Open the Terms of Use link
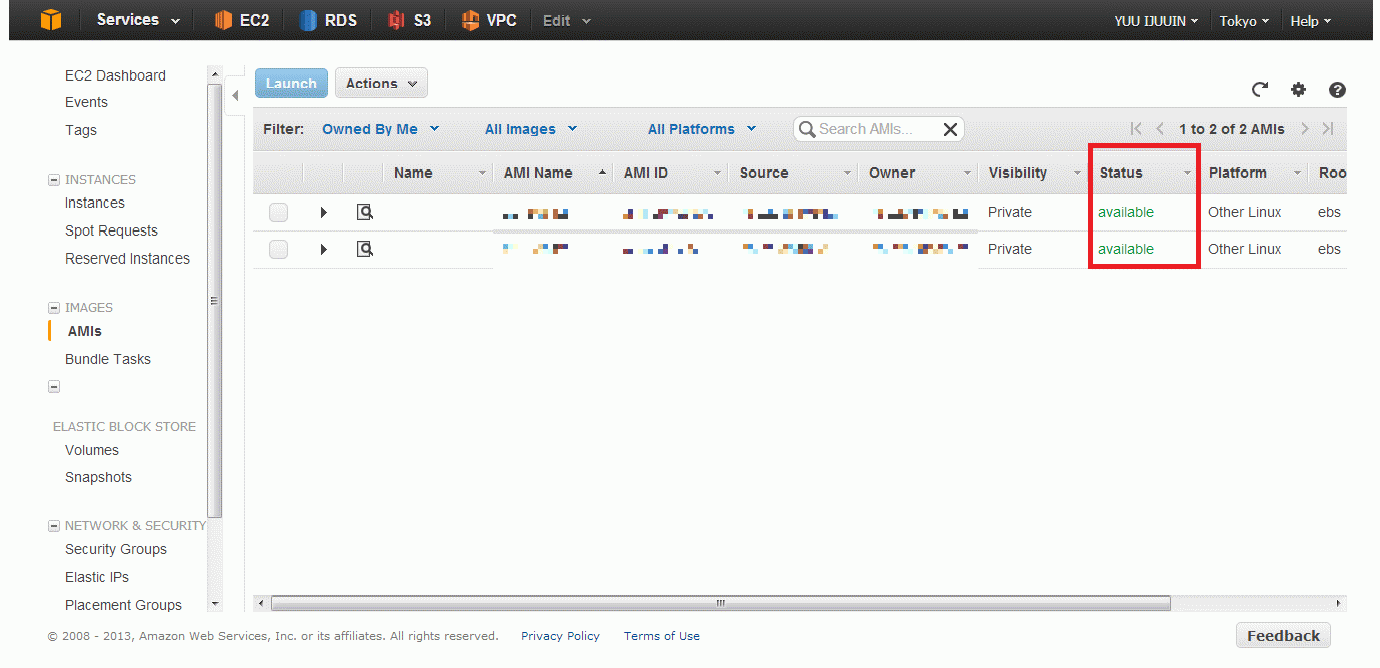 click(x=662, y=636)
